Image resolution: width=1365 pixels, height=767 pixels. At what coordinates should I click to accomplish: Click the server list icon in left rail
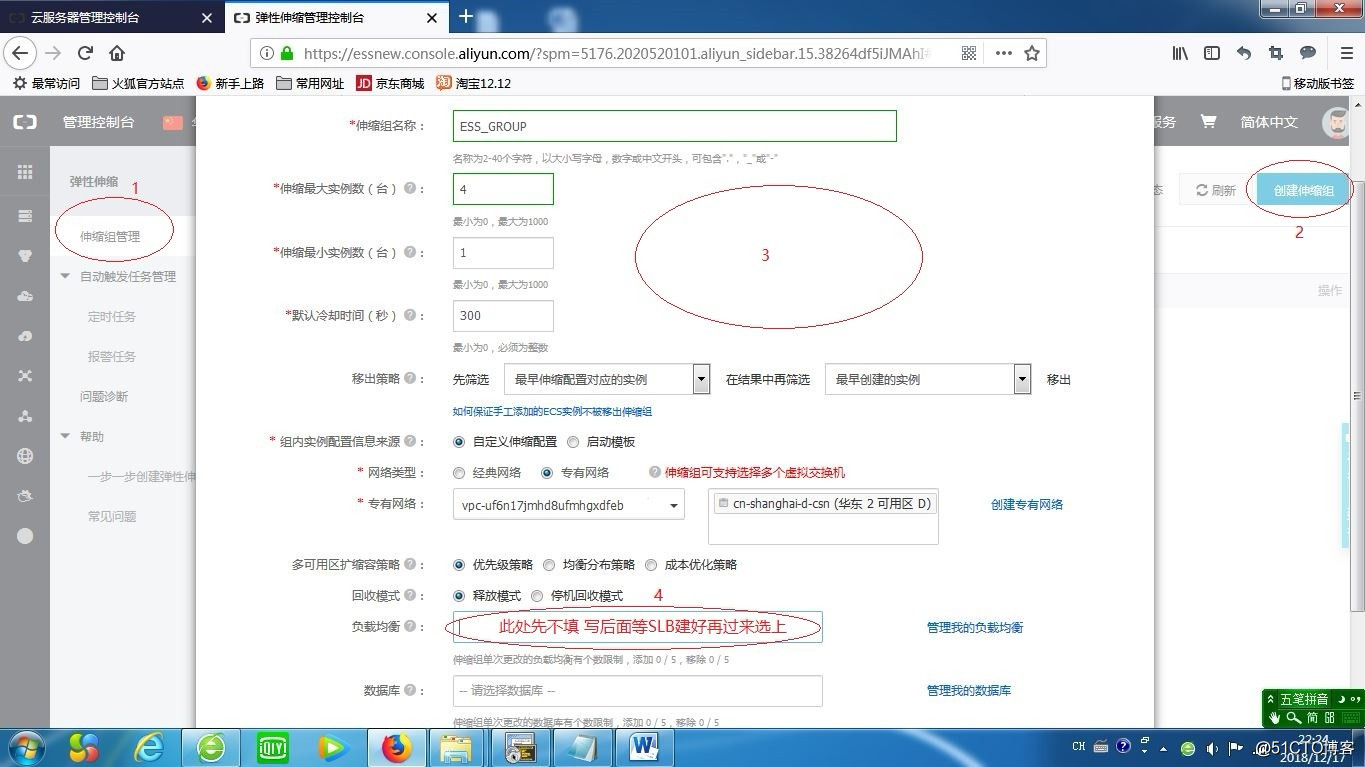point(25,216)
